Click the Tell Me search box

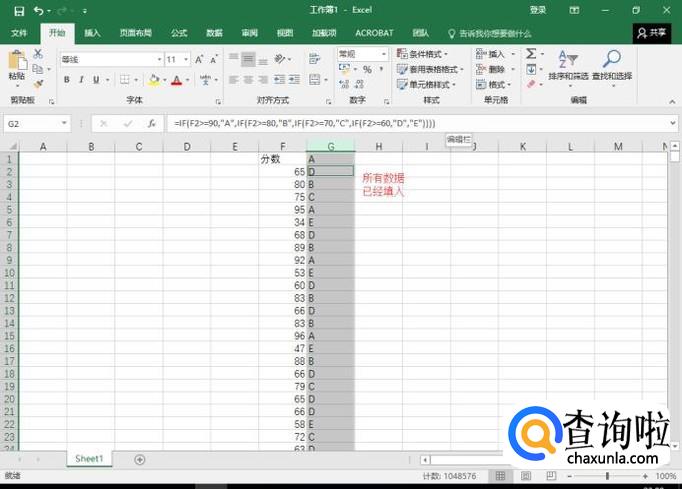(490, 33)
